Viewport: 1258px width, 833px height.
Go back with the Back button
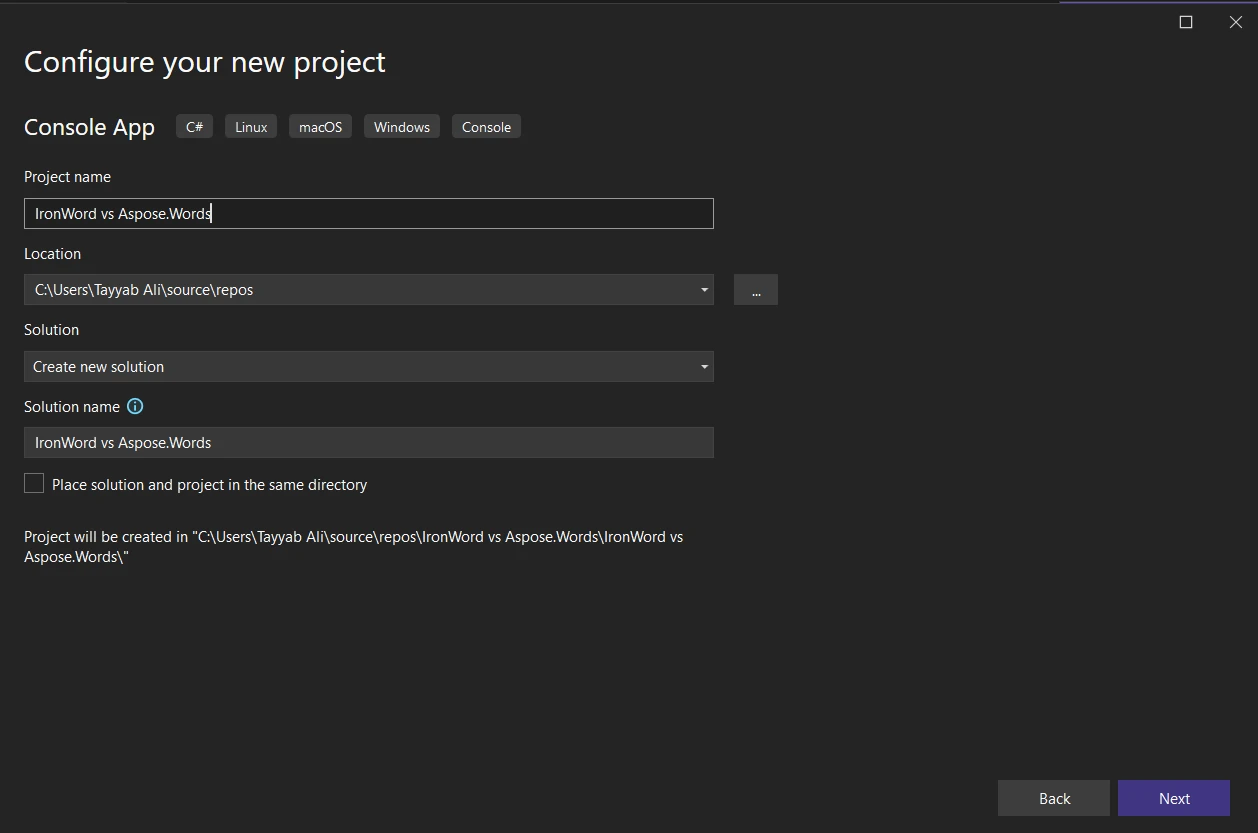pyautogui.click(x=1053, y=798)
